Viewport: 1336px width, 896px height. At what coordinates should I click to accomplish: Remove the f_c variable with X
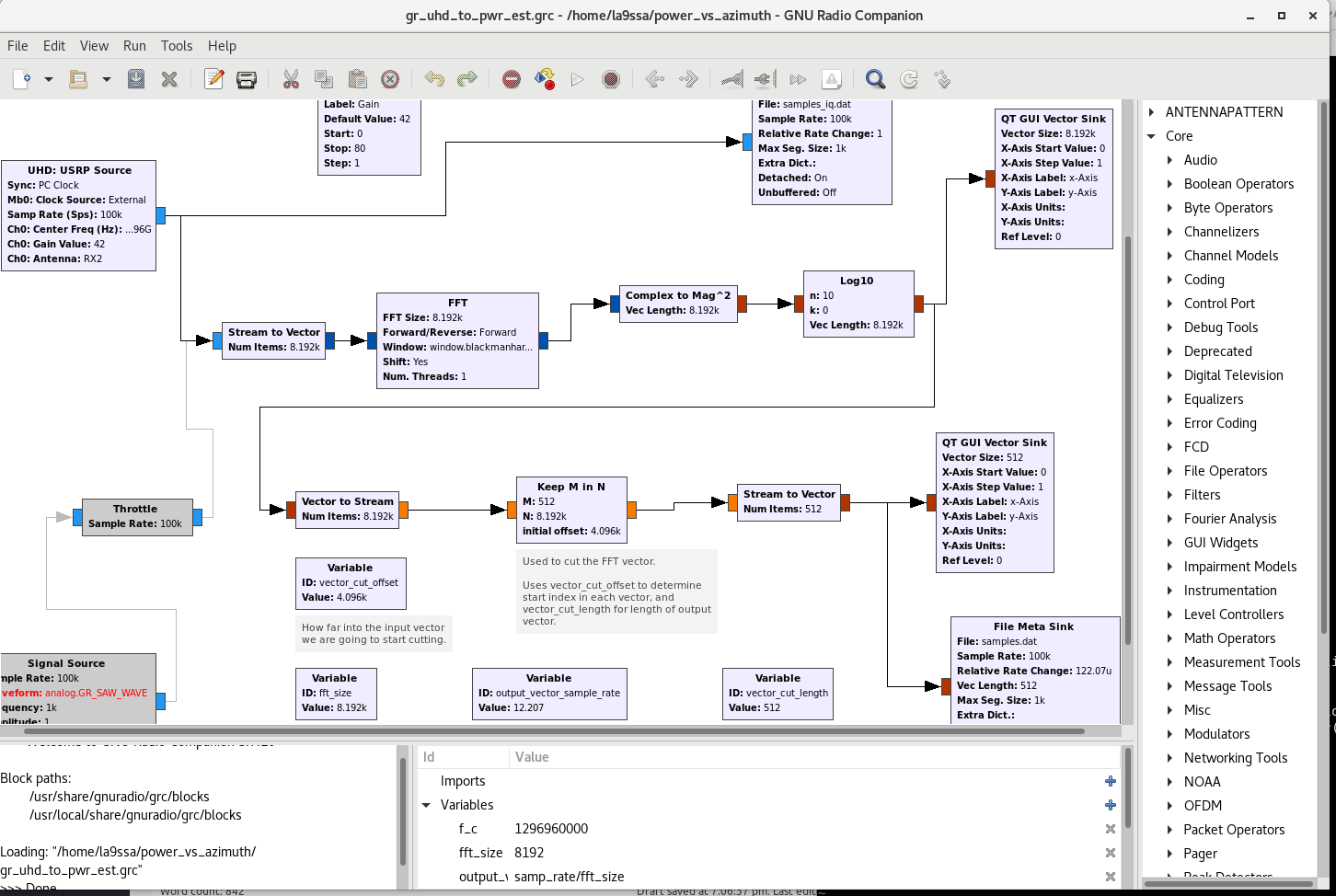tap(1111, 829)
